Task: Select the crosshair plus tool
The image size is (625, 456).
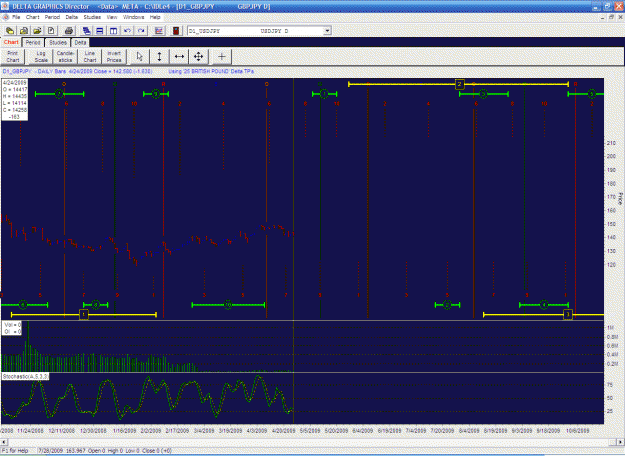Action: point(222,57)
